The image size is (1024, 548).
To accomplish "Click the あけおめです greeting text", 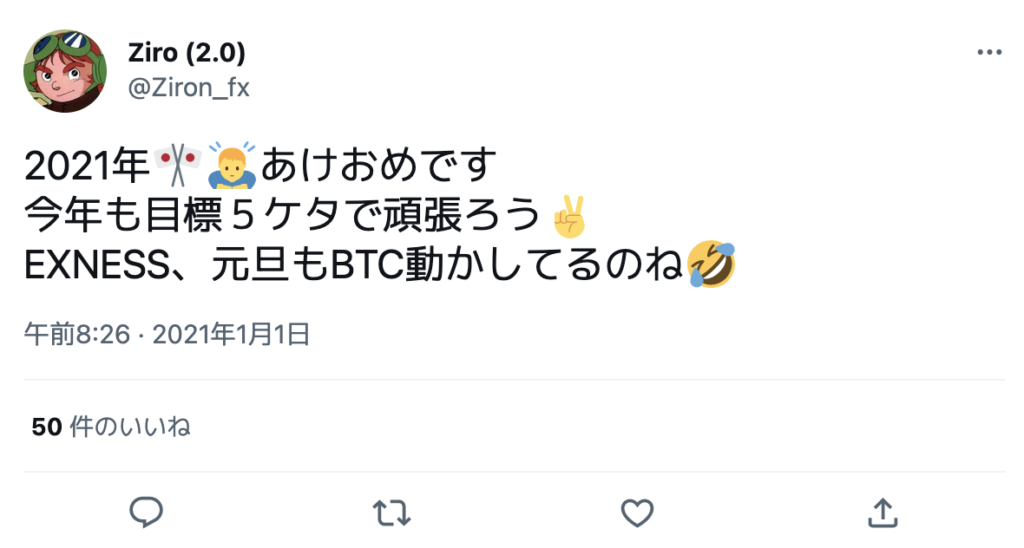I will tap(379, 165).
